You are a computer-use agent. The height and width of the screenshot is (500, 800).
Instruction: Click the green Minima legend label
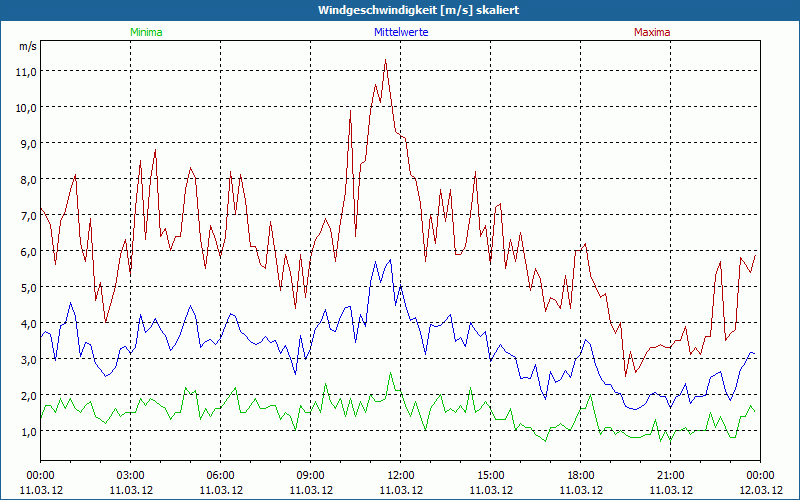146,32
